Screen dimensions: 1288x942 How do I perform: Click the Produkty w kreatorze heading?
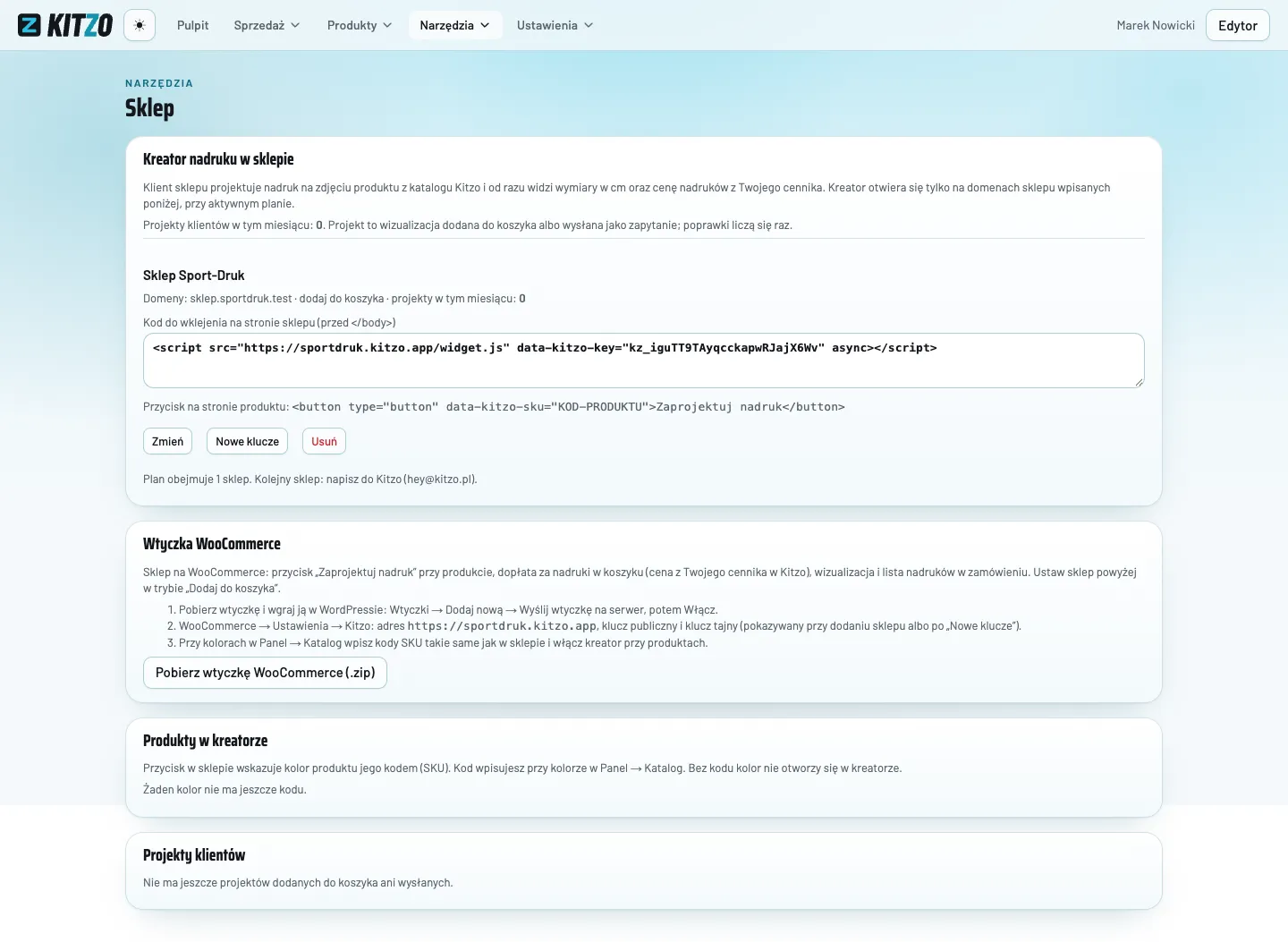[x=206, y=741]
